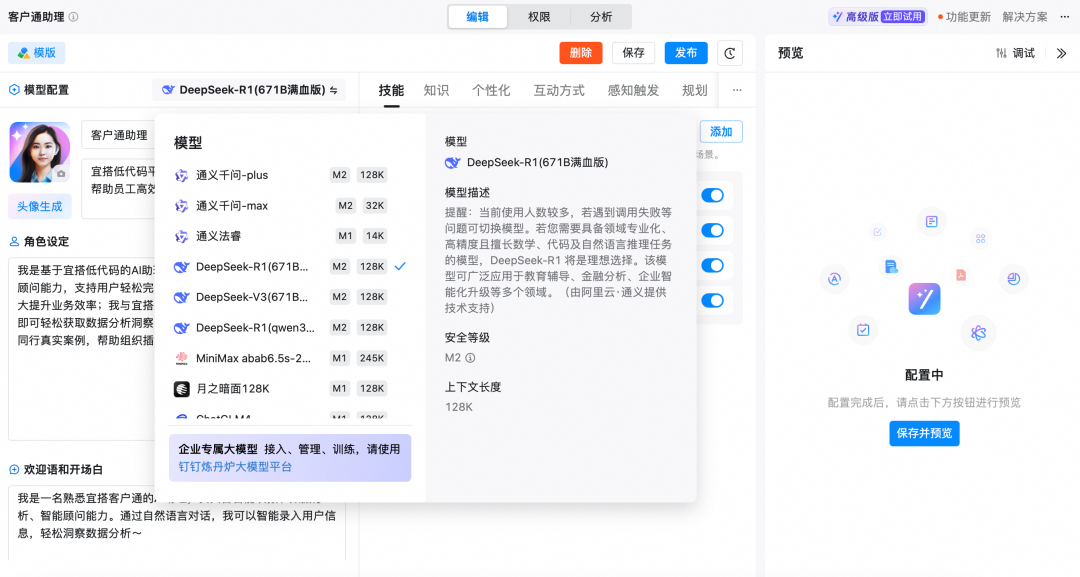Toggle the first skill switch off
This screenshot has width=1080, height=577.
712,195
